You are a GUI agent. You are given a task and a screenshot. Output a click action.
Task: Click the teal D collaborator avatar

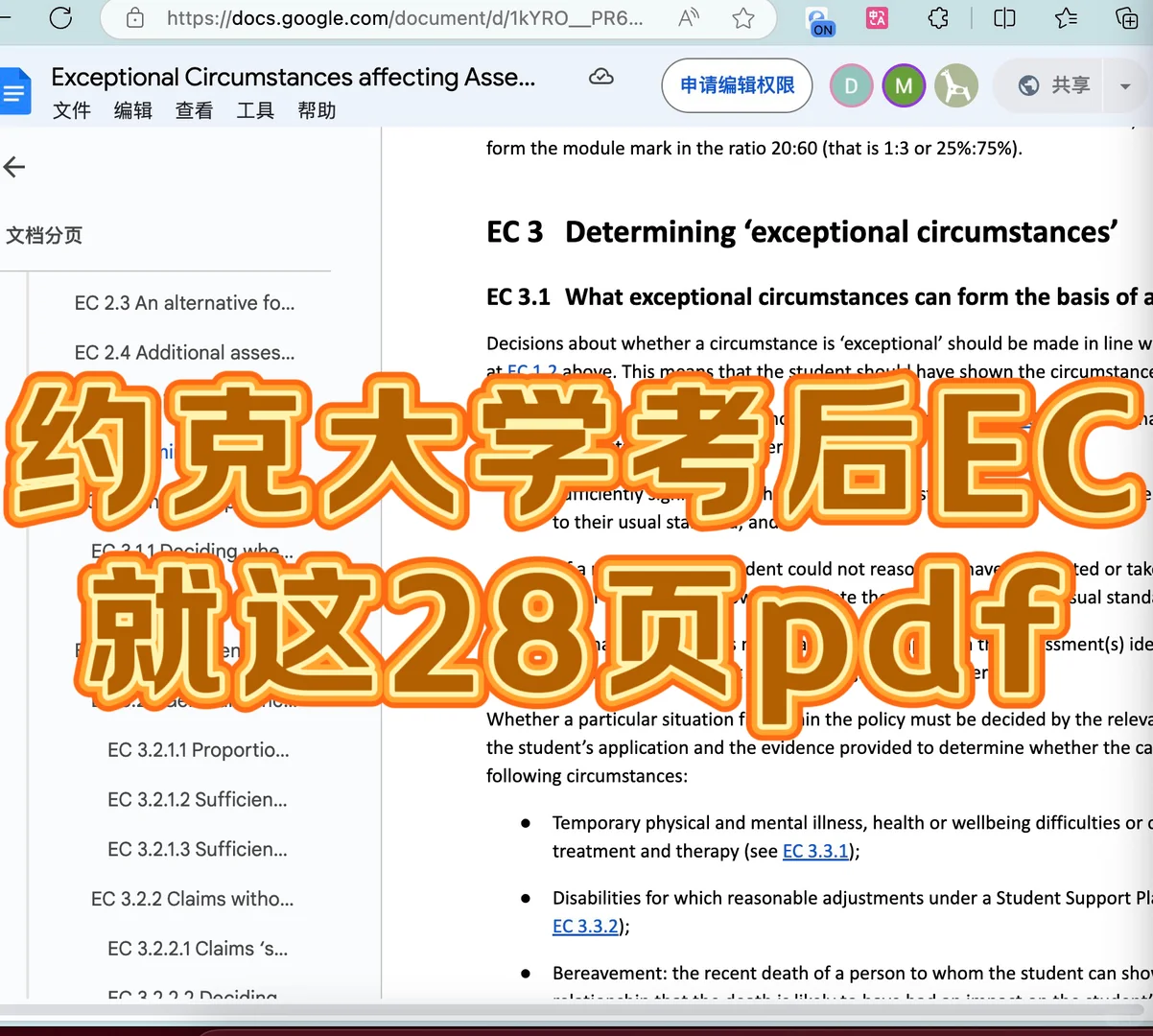[851, 86]
